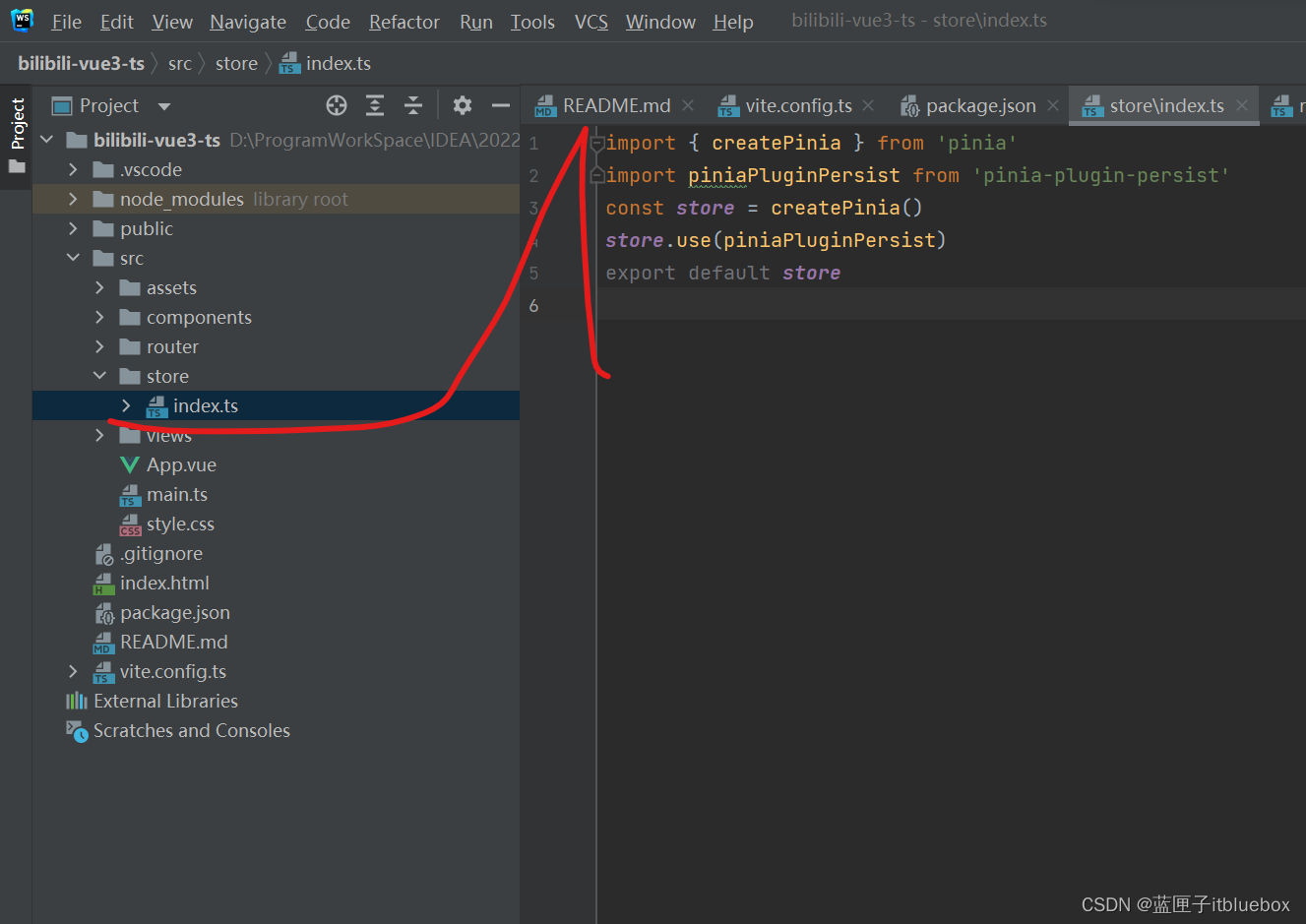The height and width of the screenshot is (924, 1306).
Task: Switch to the vite.config.ts tab
Action: click(797, 105)
